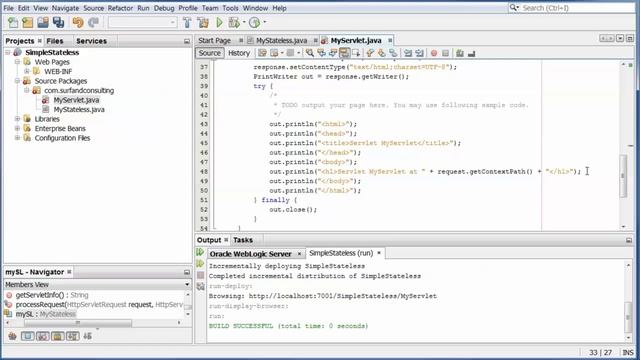
Task: Switch to the Services tab
Action: pyautogui.click(x=91, y=41)
